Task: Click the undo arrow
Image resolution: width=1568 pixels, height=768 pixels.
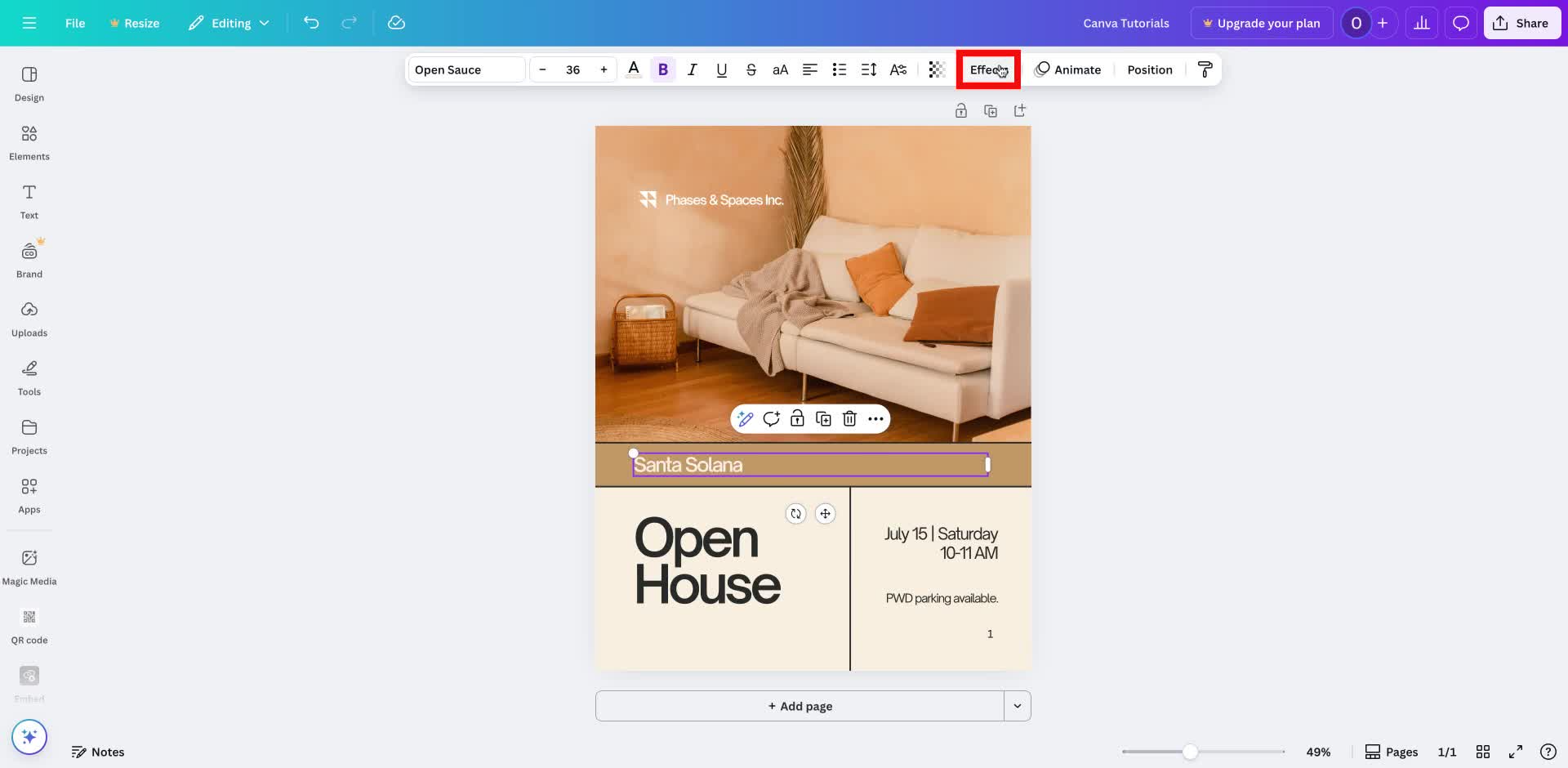Action: click(x=311, y=23)
